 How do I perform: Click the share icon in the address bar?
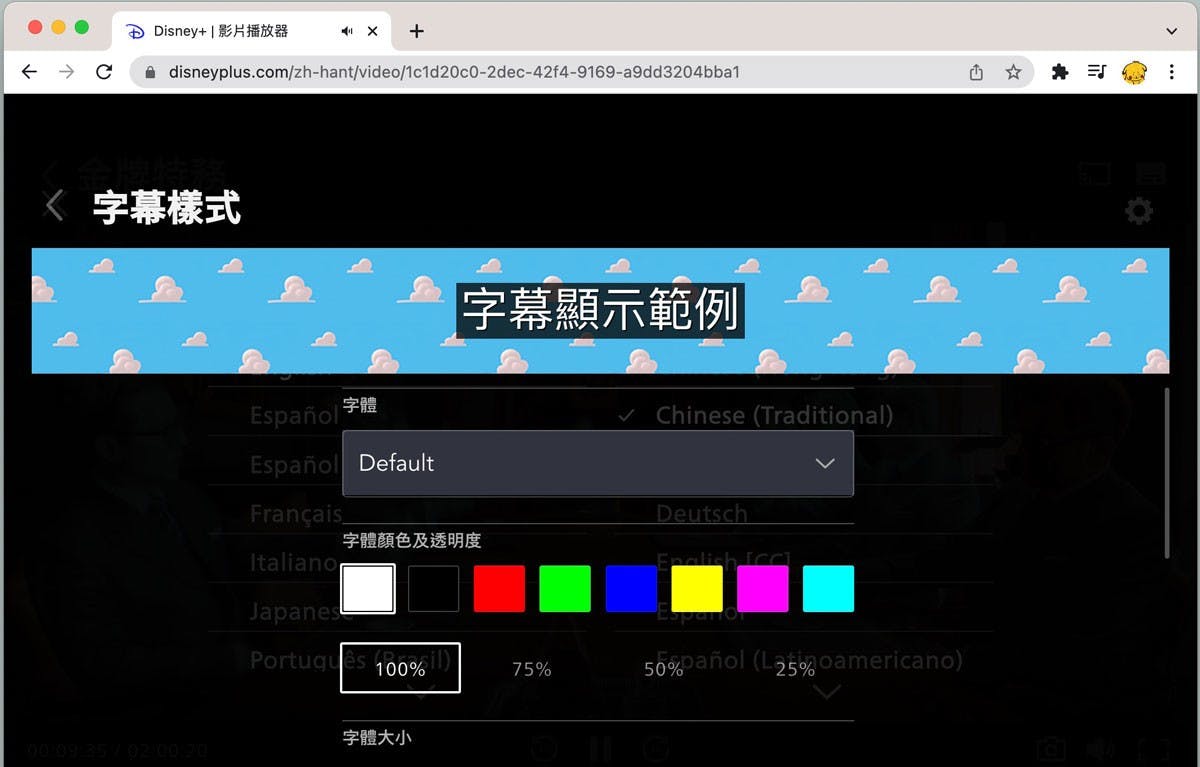click(976, 72)
